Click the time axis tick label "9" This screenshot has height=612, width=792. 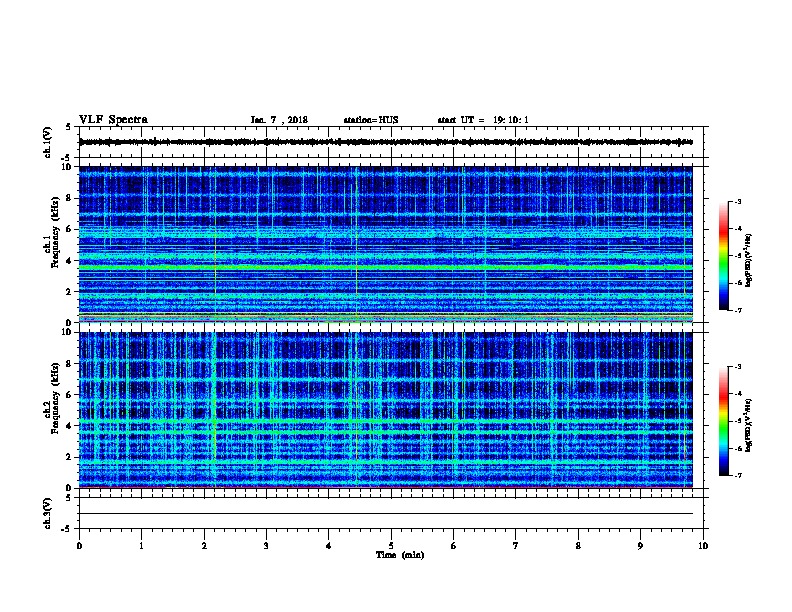[x=640, y=545]
